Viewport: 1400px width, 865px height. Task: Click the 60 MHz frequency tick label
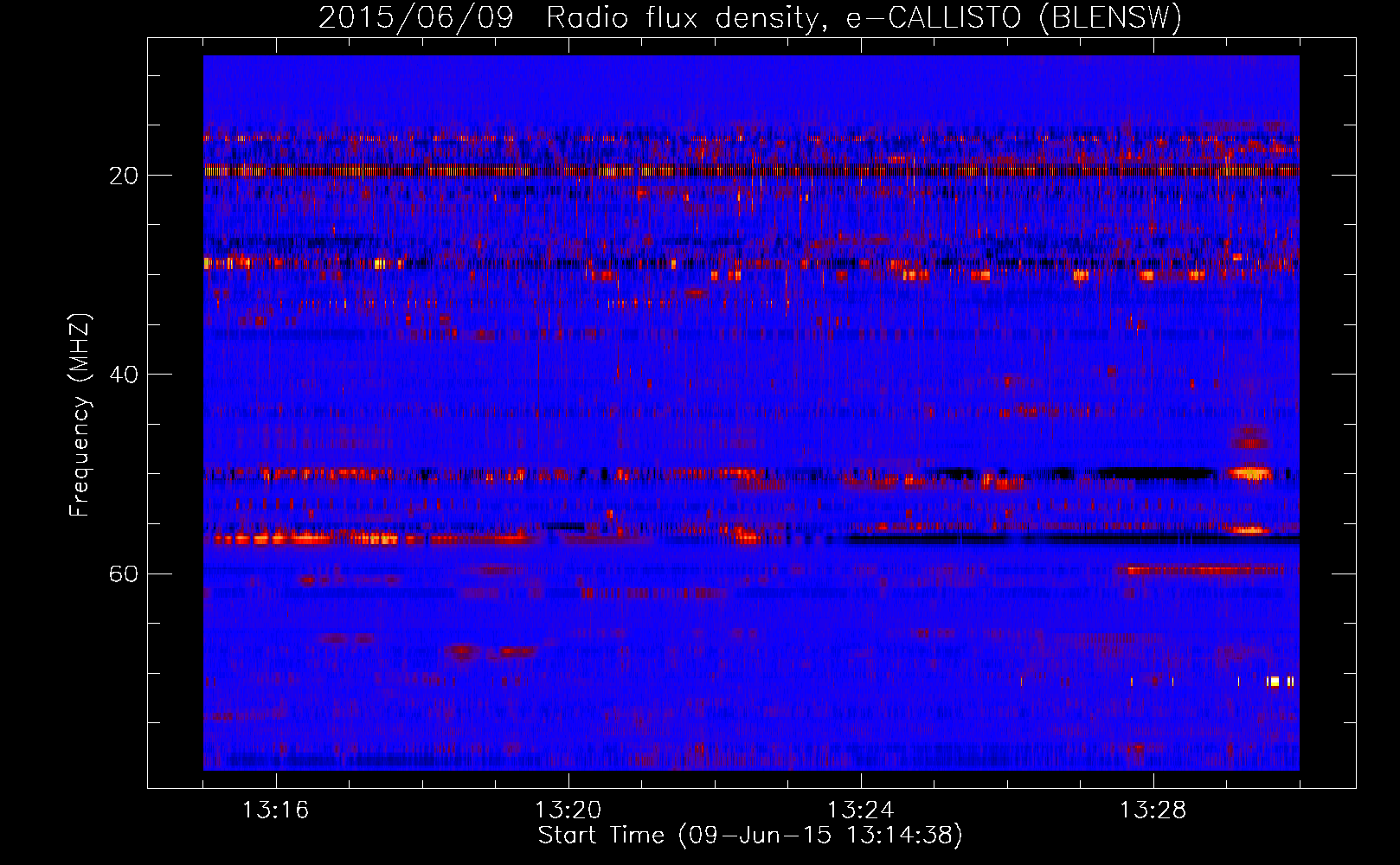tap(124, 573)
